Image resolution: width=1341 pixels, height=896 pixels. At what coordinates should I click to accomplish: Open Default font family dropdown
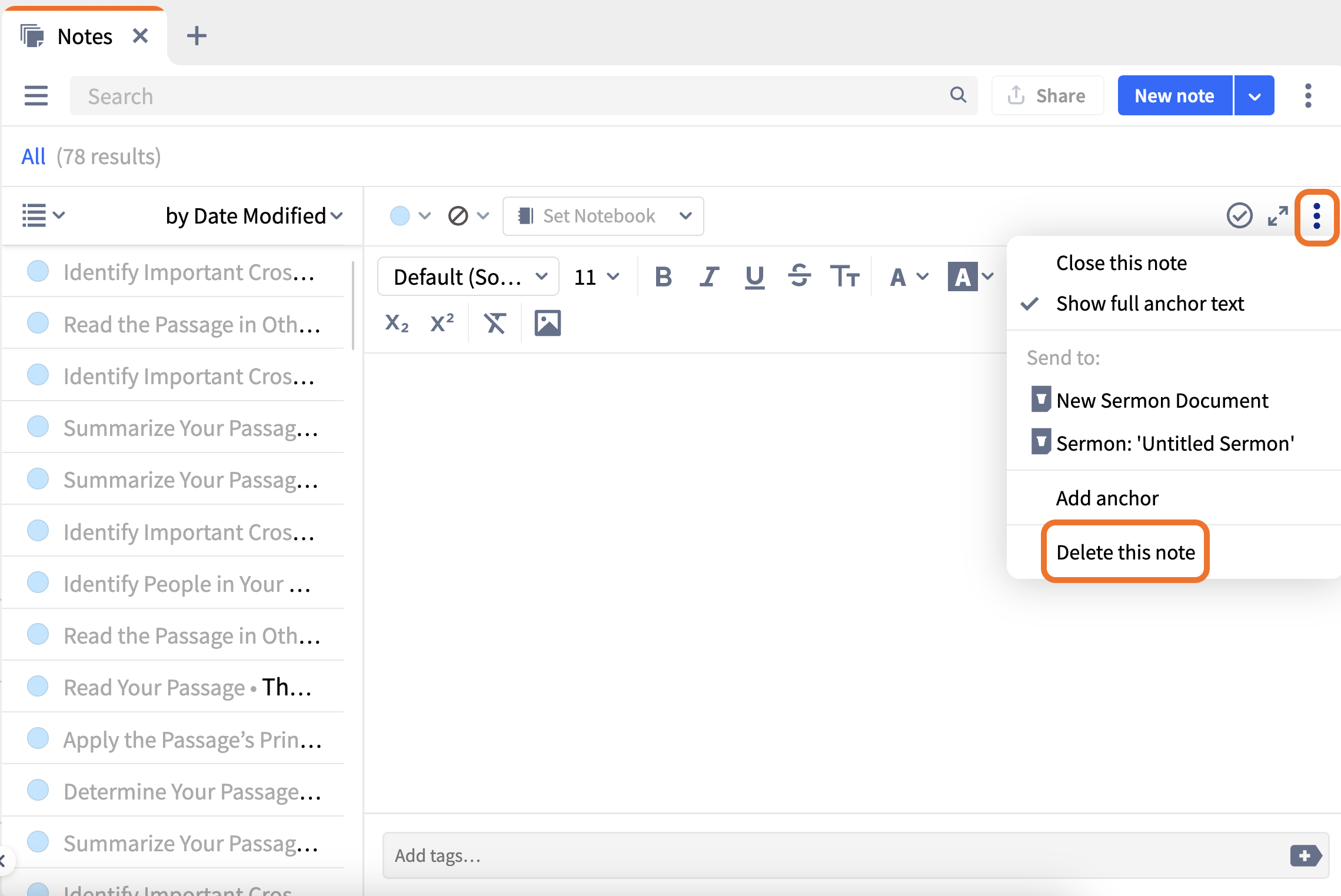coord(468,277)
